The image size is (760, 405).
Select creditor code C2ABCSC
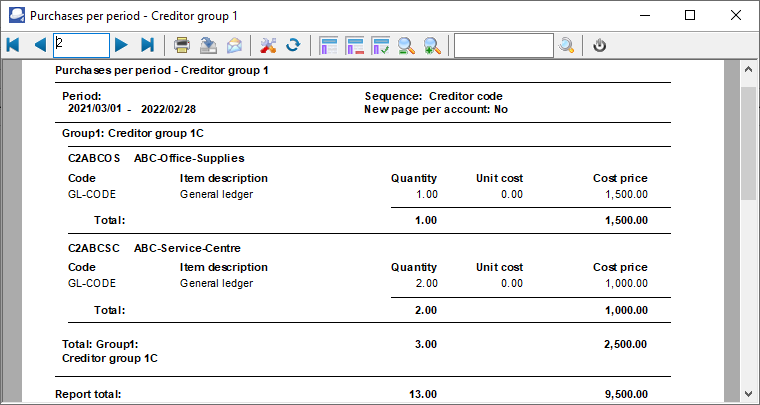pos(94,249)
